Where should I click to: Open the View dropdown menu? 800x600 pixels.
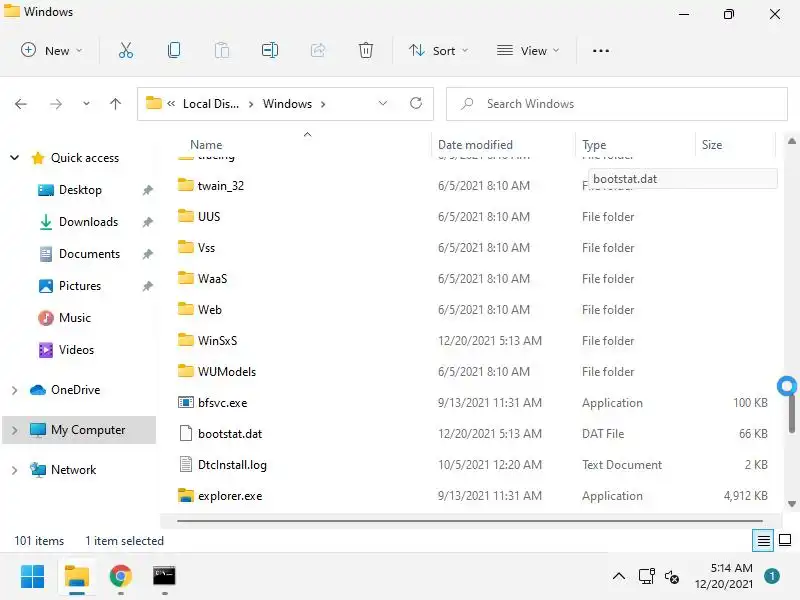coord(528,51)
